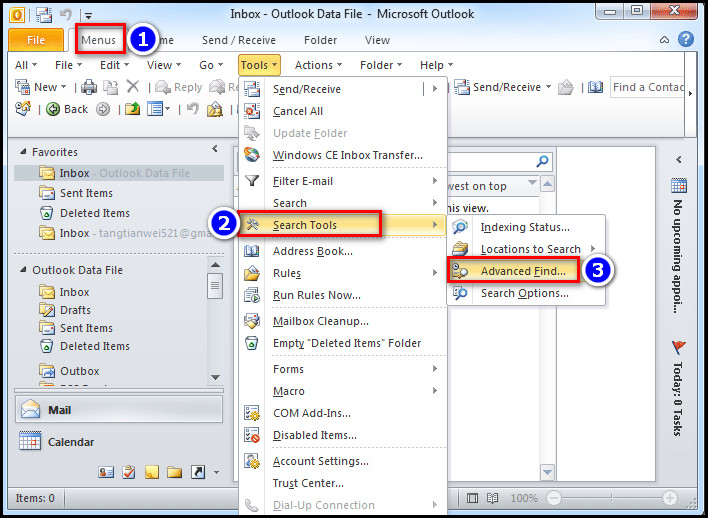
Task: Switch to the Send / Receive ribbon tab
Action: [238, 40]
